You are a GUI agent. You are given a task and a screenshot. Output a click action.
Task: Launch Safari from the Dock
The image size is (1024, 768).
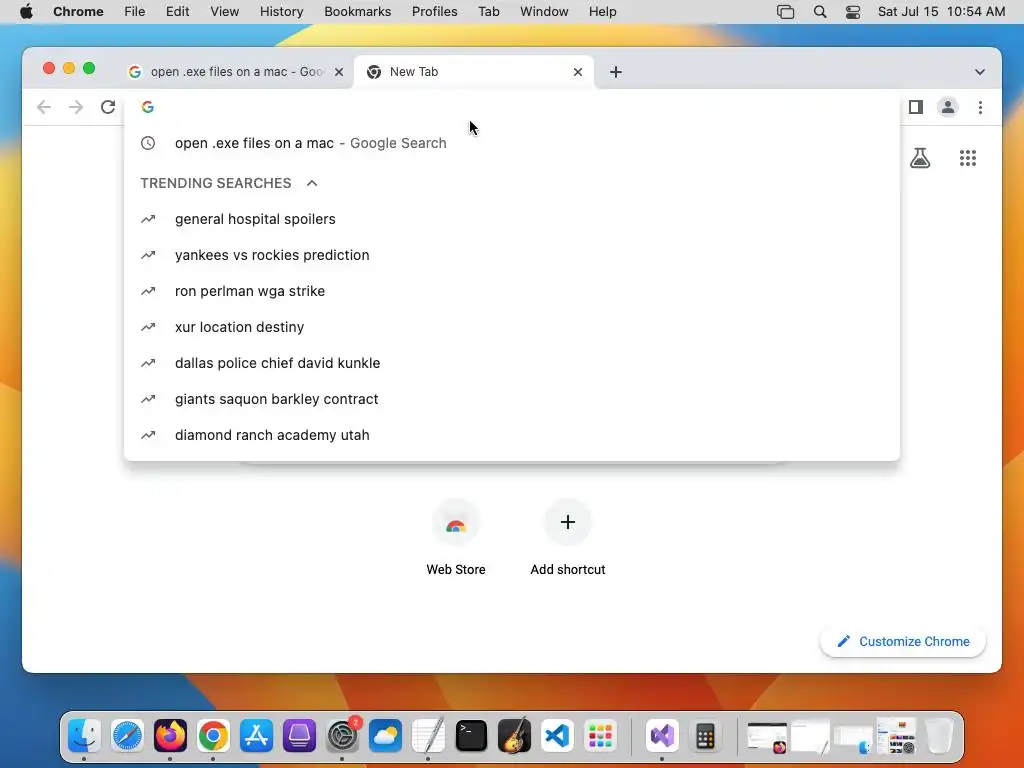127,736
